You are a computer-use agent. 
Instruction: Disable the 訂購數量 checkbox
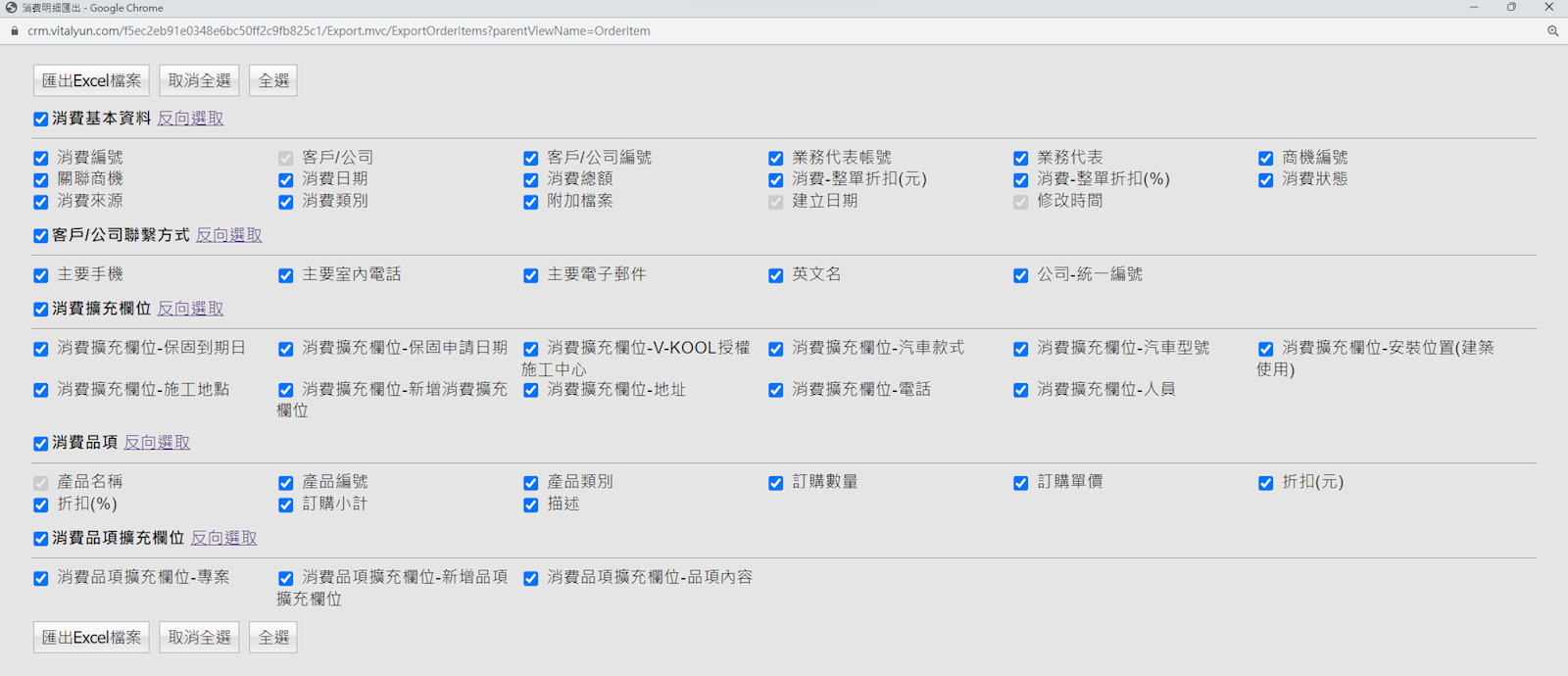776,483
